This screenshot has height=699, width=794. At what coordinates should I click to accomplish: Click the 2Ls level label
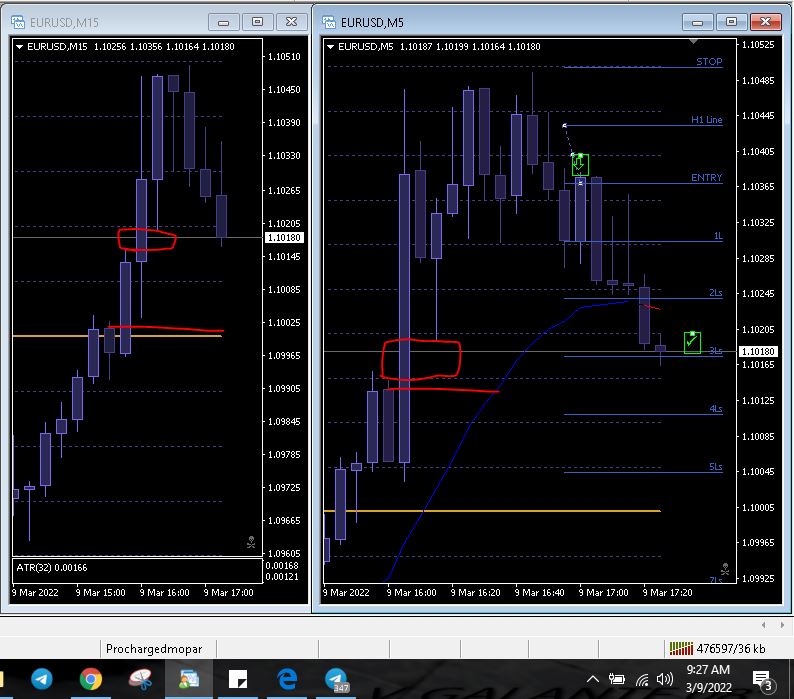tap(716, 293)
